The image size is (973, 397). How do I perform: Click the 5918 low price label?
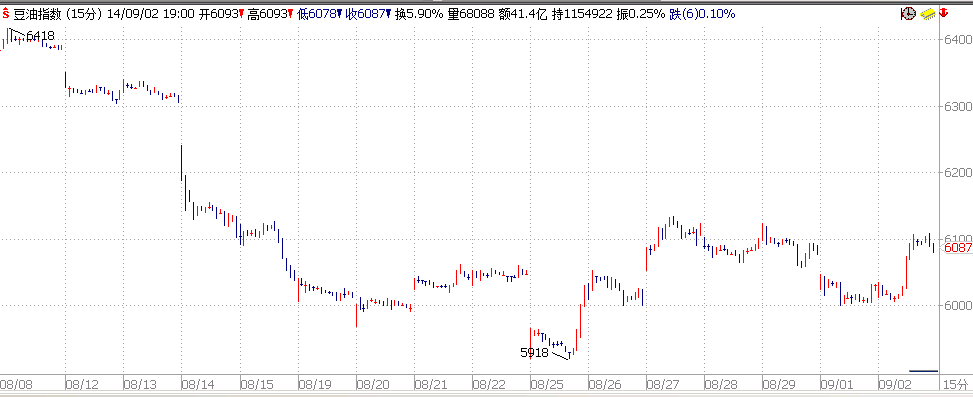click(x=534, y=353)
